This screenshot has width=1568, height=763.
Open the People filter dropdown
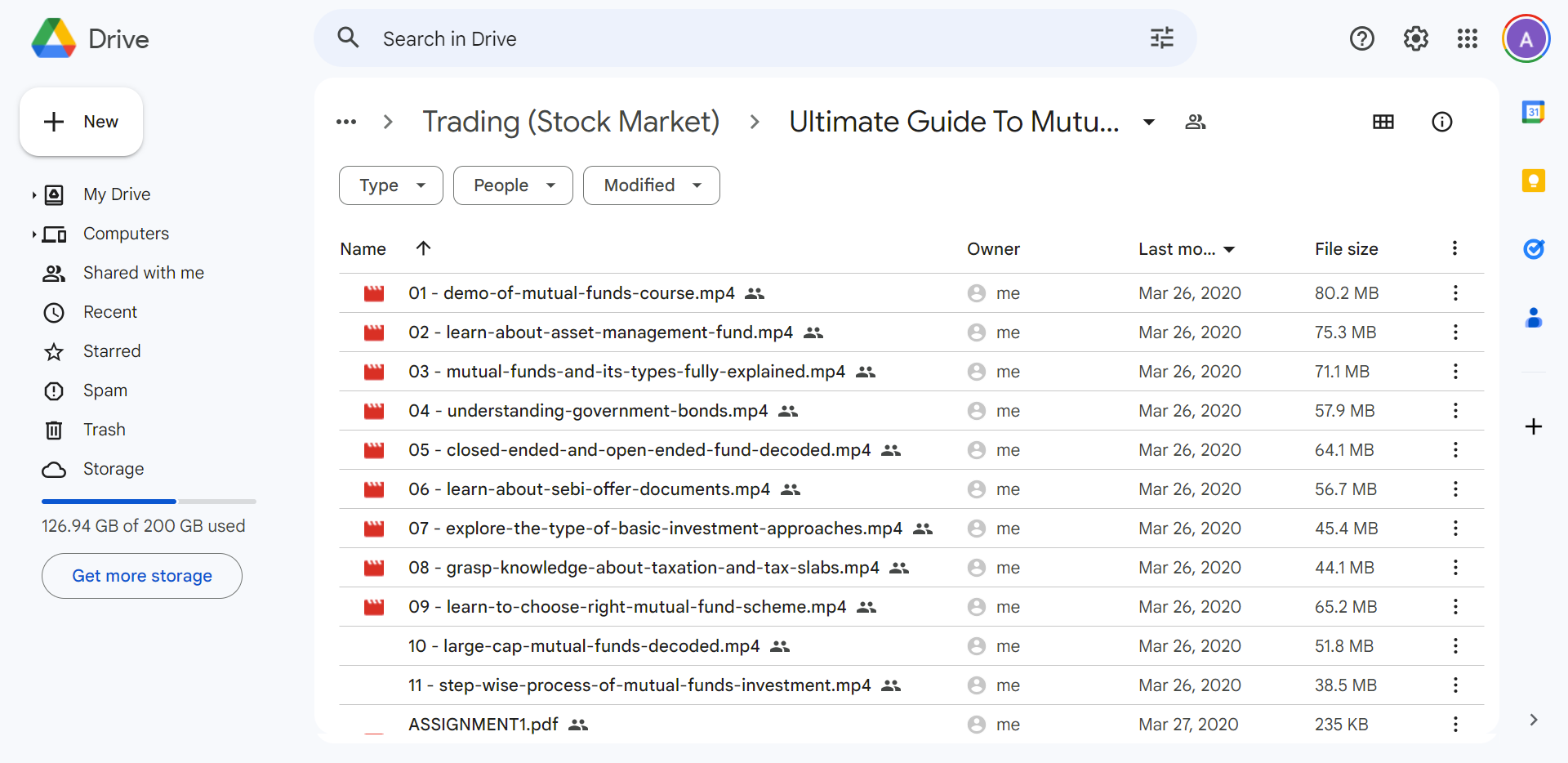(513, 185)
